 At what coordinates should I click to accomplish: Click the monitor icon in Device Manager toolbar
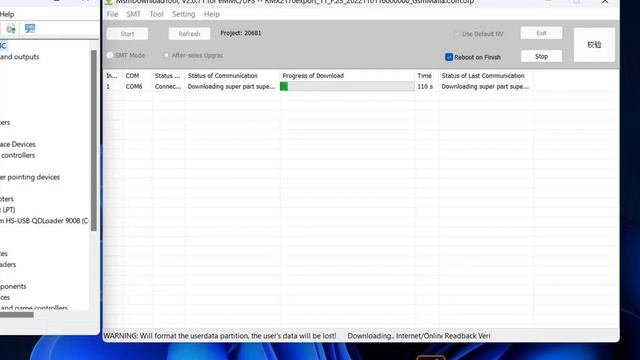pyautogui.click(x=30, y=29)
